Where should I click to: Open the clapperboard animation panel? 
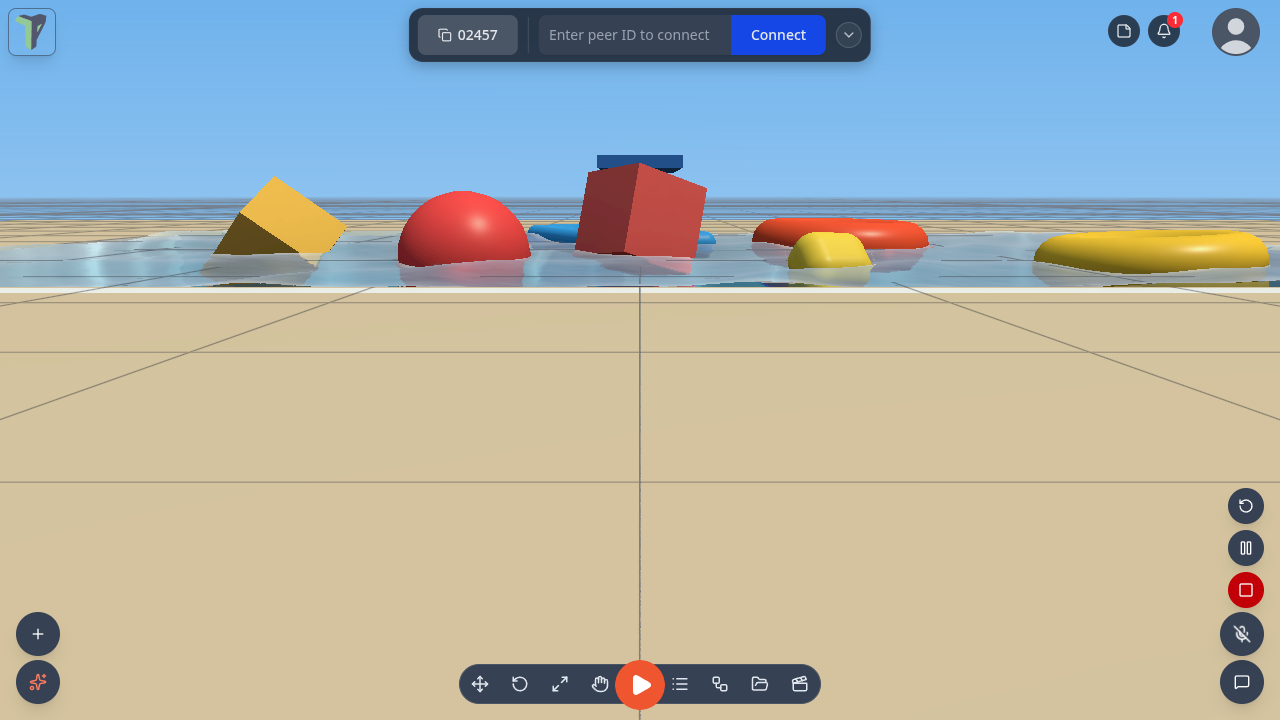(800, 684)
